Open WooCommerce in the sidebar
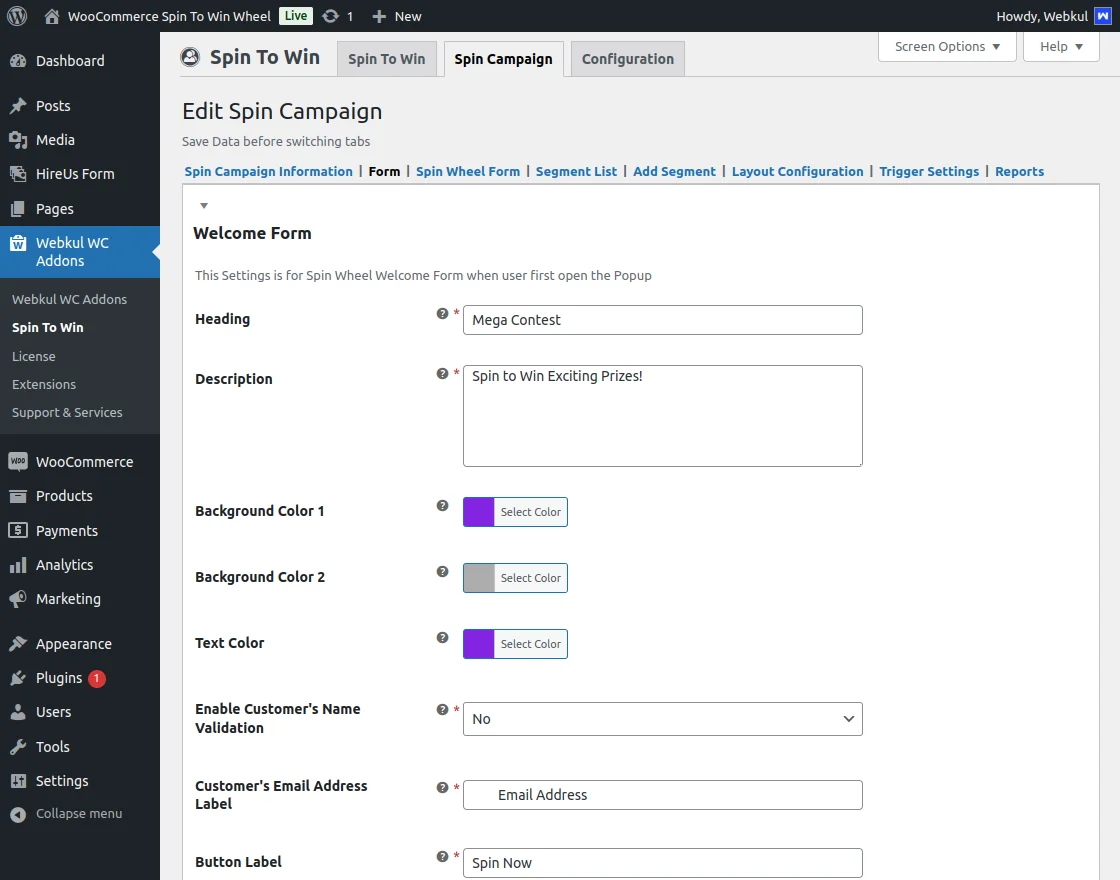Image resolution: width=1120 pixels, height=880 pixels. tap(84, 462)
